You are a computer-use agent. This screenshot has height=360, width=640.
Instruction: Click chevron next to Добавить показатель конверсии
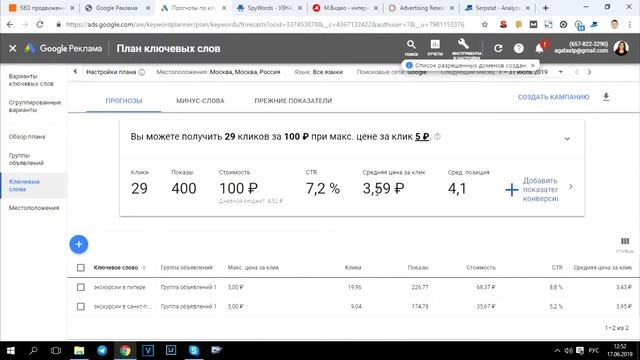pyautogui.click(x=571, y=187)
